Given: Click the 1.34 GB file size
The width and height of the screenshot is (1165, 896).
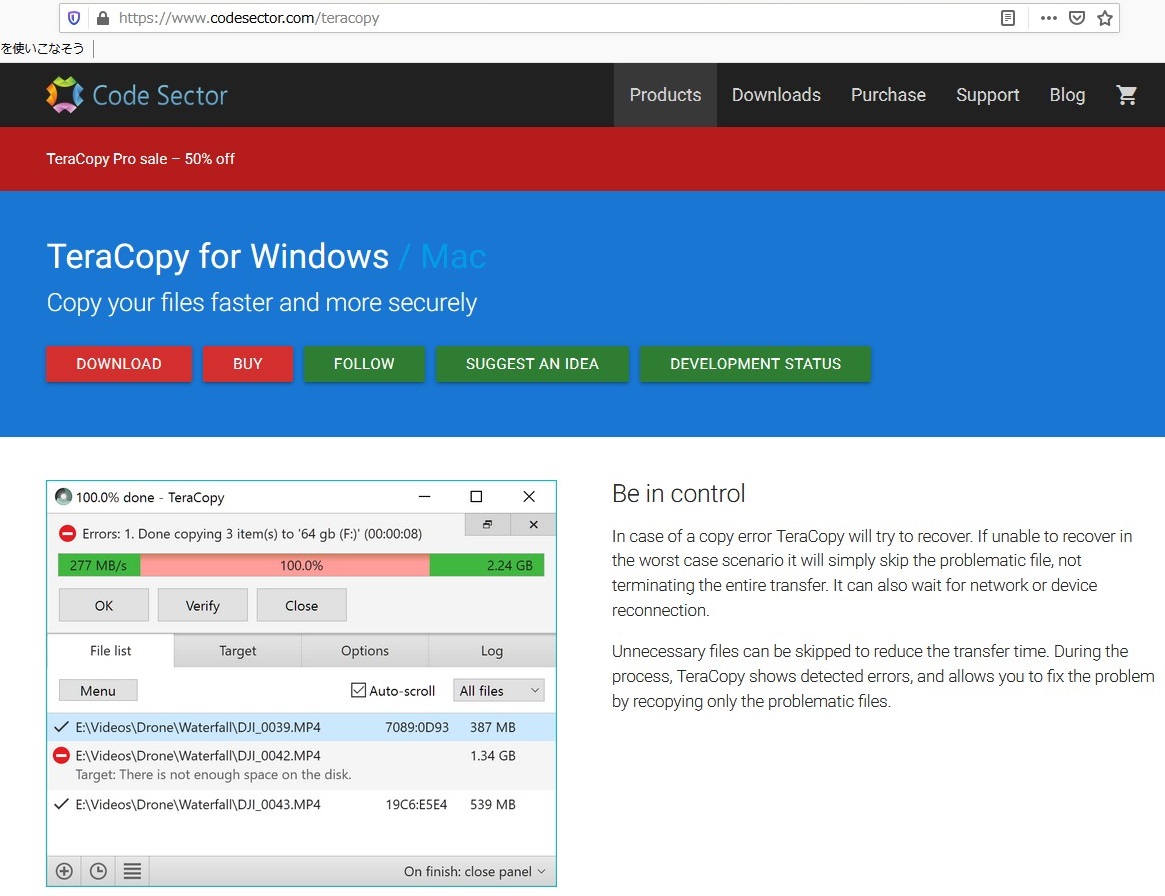Looking at the screenshot, I should 493,756.
